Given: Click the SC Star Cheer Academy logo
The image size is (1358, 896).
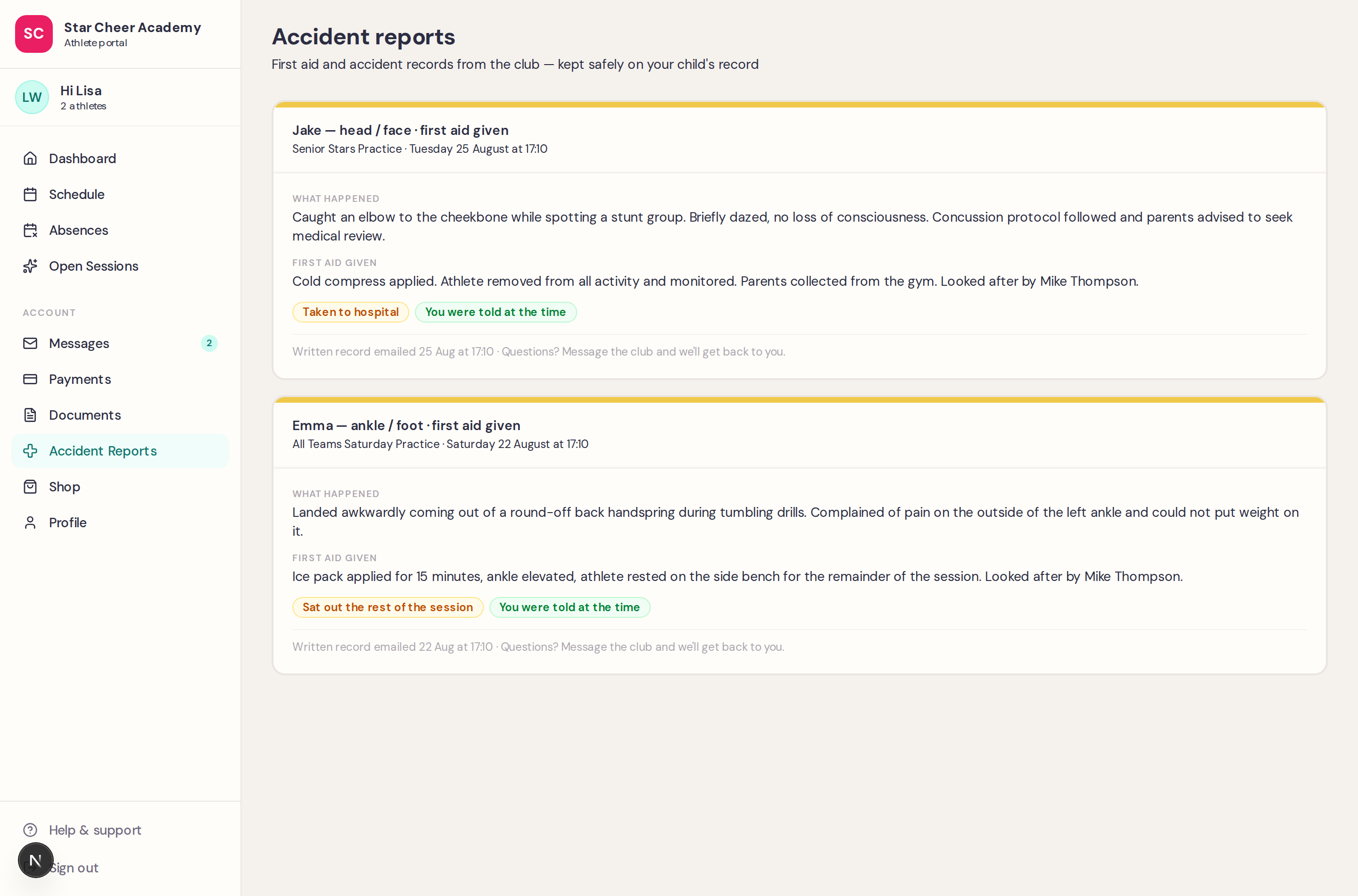Looking at the screenshot, I should [33, 33].
